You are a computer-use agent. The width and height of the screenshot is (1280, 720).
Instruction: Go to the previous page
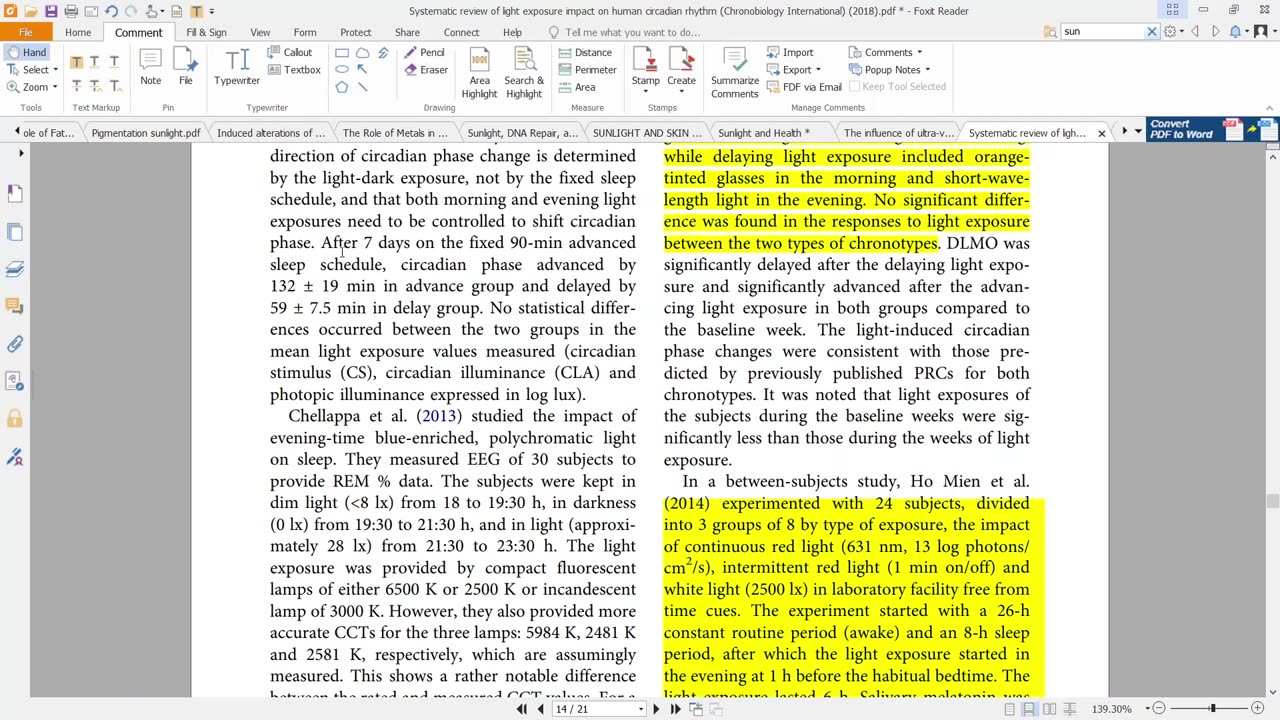[540, 709]
